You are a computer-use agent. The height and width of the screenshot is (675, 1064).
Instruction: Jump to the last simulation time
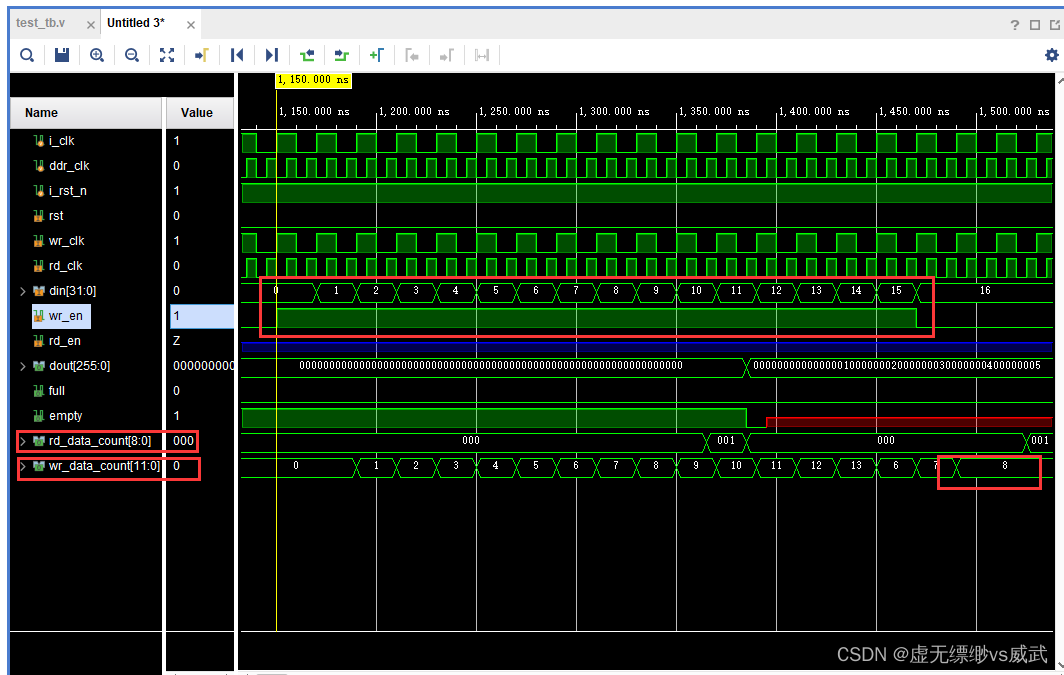pyautogui.click(x=272, y=55)
